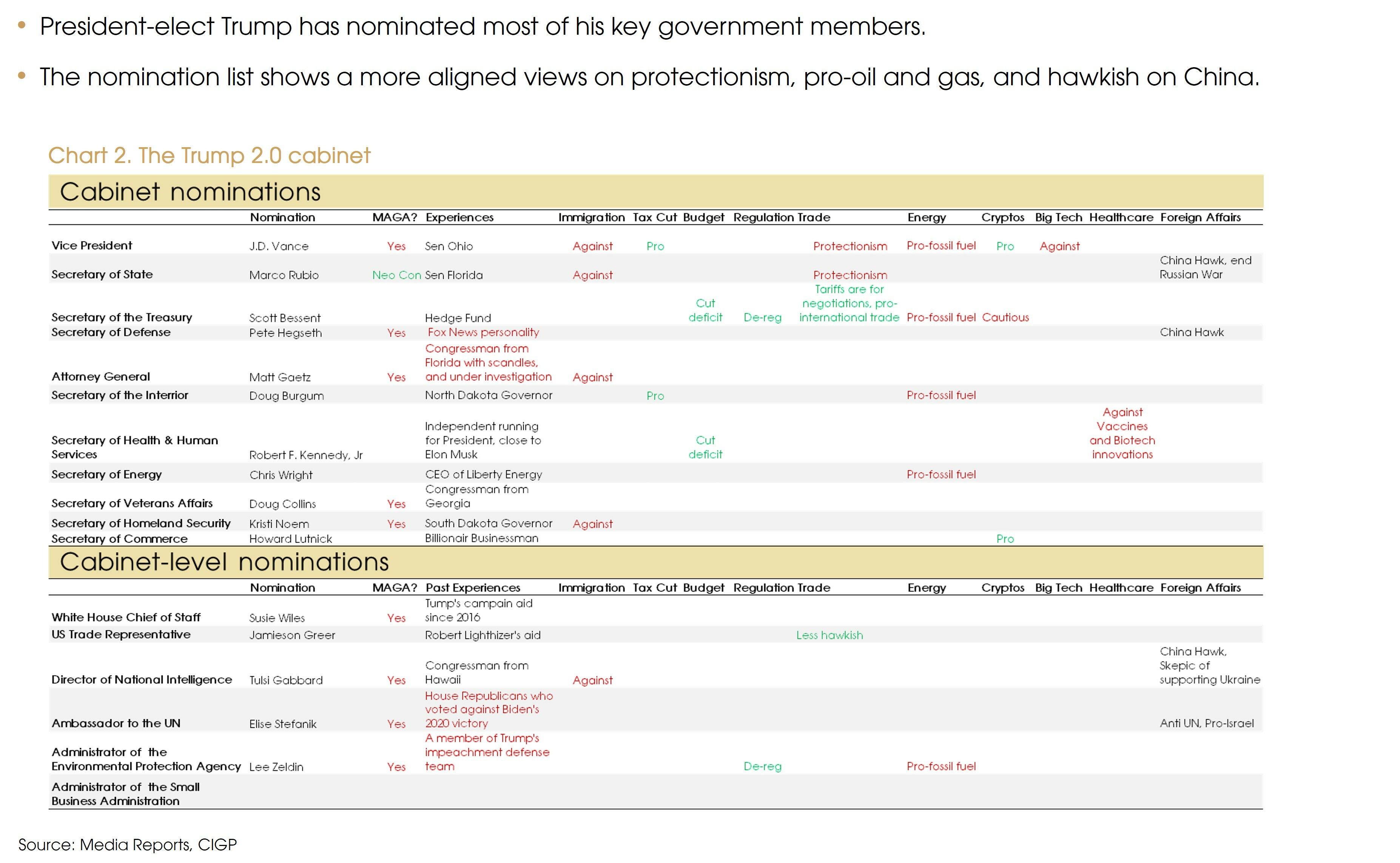Click the 'Source: Media Reports, CIGP' footnote
The height and width of the screenshot is (863, 1400).
tap(127, 845)
